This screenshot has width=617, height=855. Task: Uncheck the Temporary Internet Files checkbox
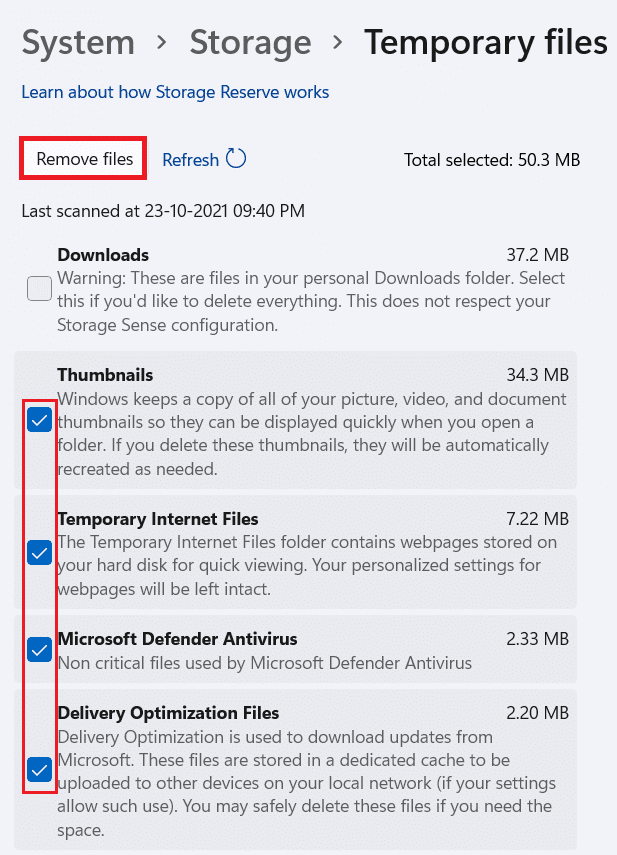point(39,552)
